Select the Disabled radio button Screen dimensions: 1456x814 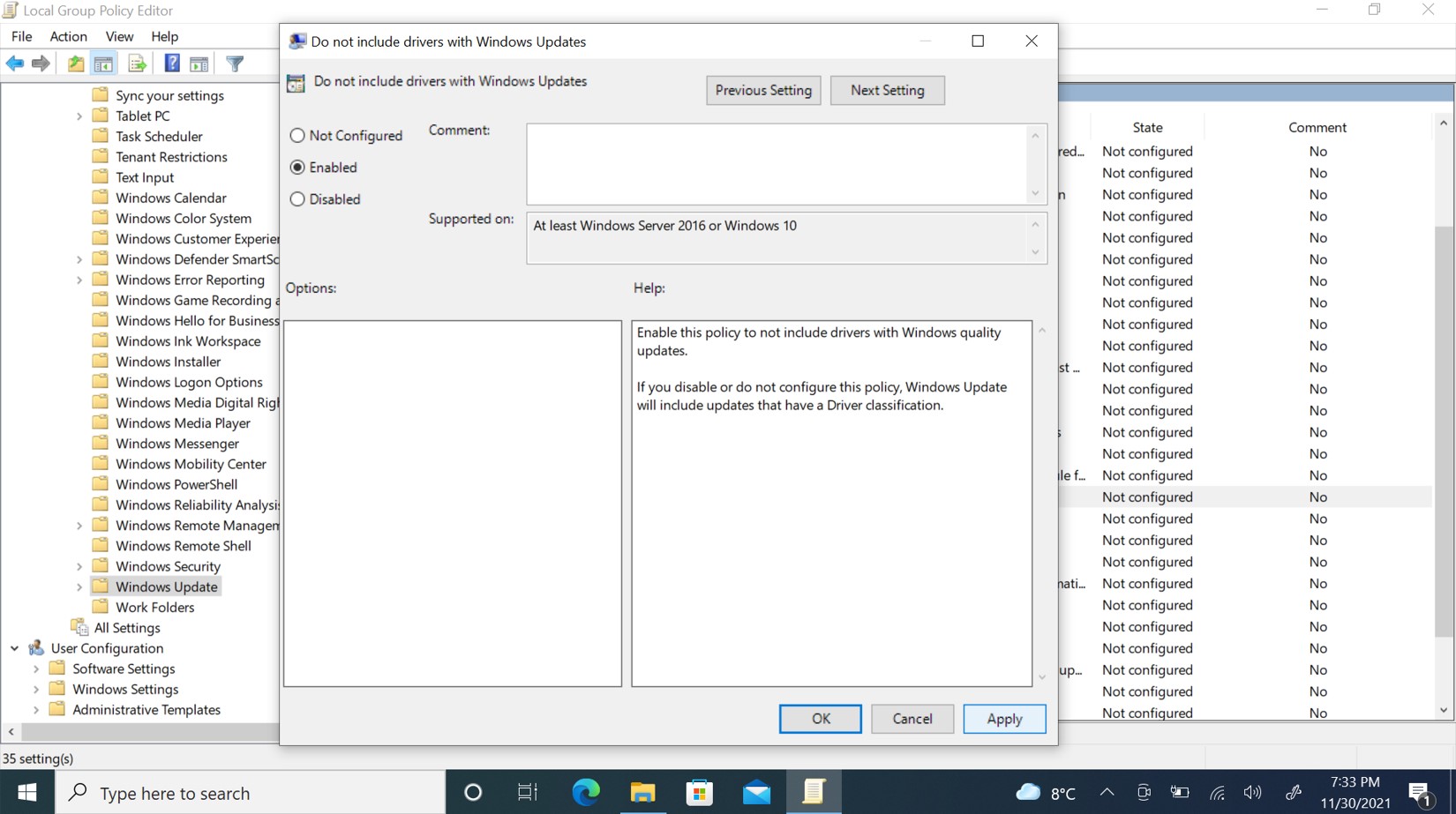click(297, 198)
